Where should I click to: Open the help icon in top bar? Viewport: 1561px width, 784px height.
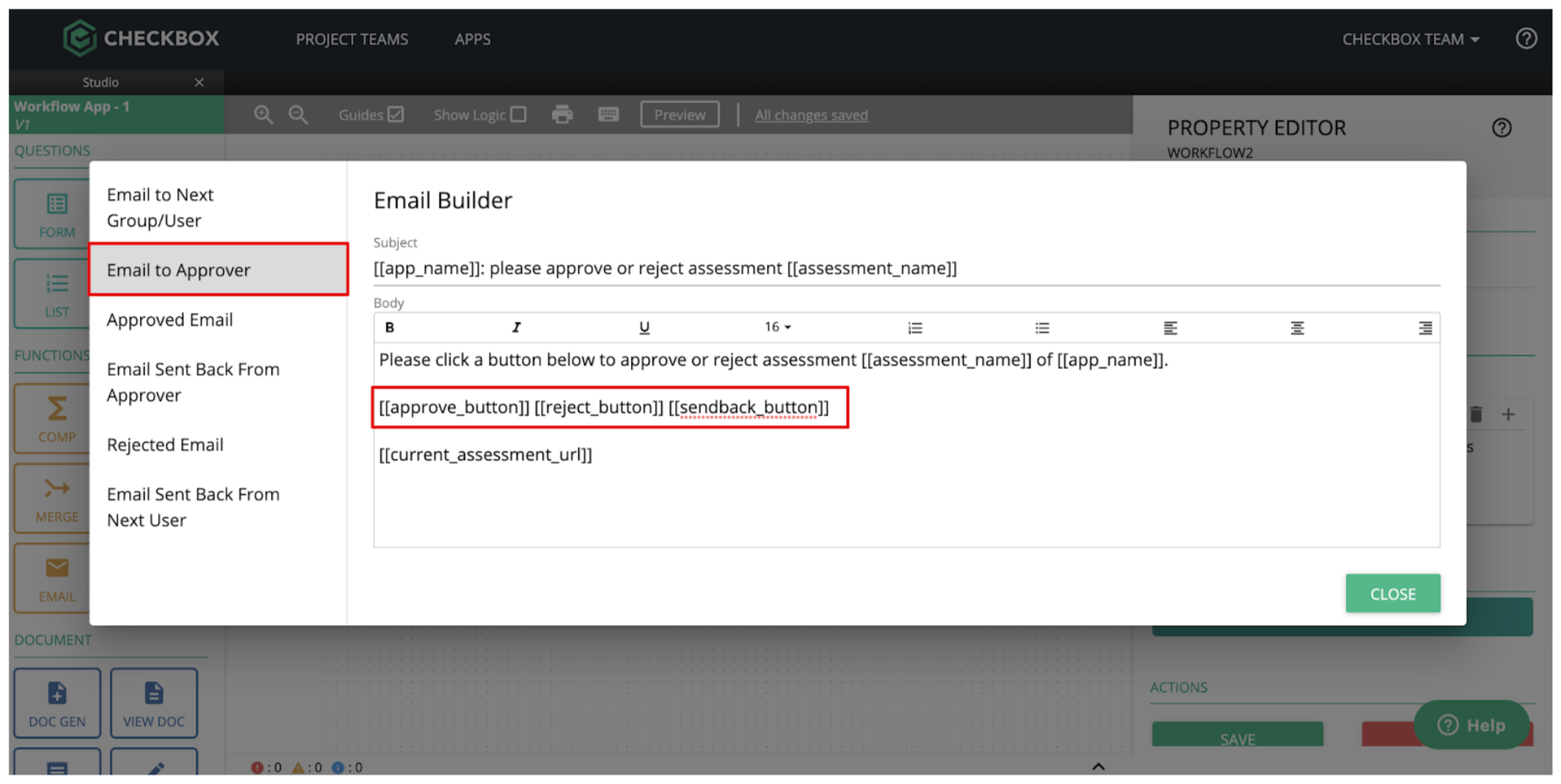point(1526,39)
